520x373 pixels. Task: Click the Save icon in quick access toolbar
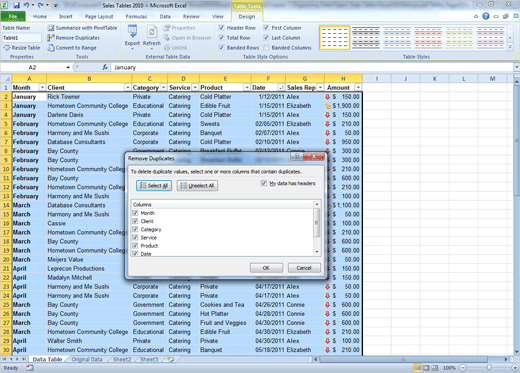[x=16, y=5]
